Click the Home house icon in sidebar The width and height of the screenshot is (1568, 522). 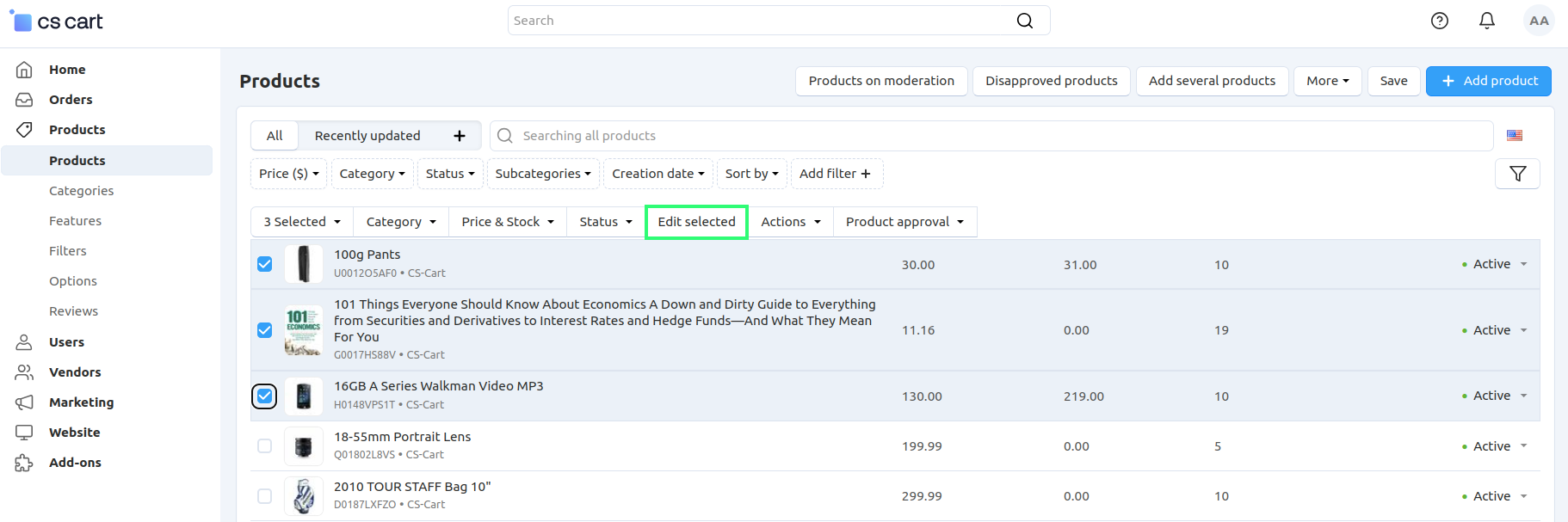point(24,70)
